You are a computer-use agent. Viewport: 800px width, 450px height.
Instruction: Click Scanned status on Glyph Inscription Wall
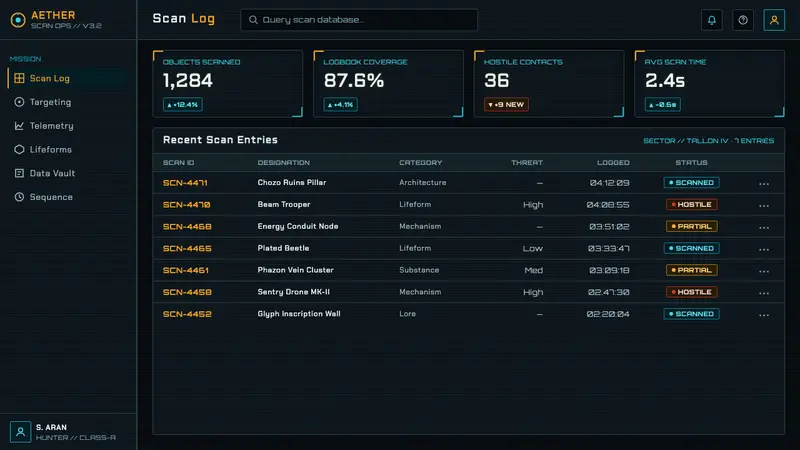pyautogui.click(x=691, y=314)
